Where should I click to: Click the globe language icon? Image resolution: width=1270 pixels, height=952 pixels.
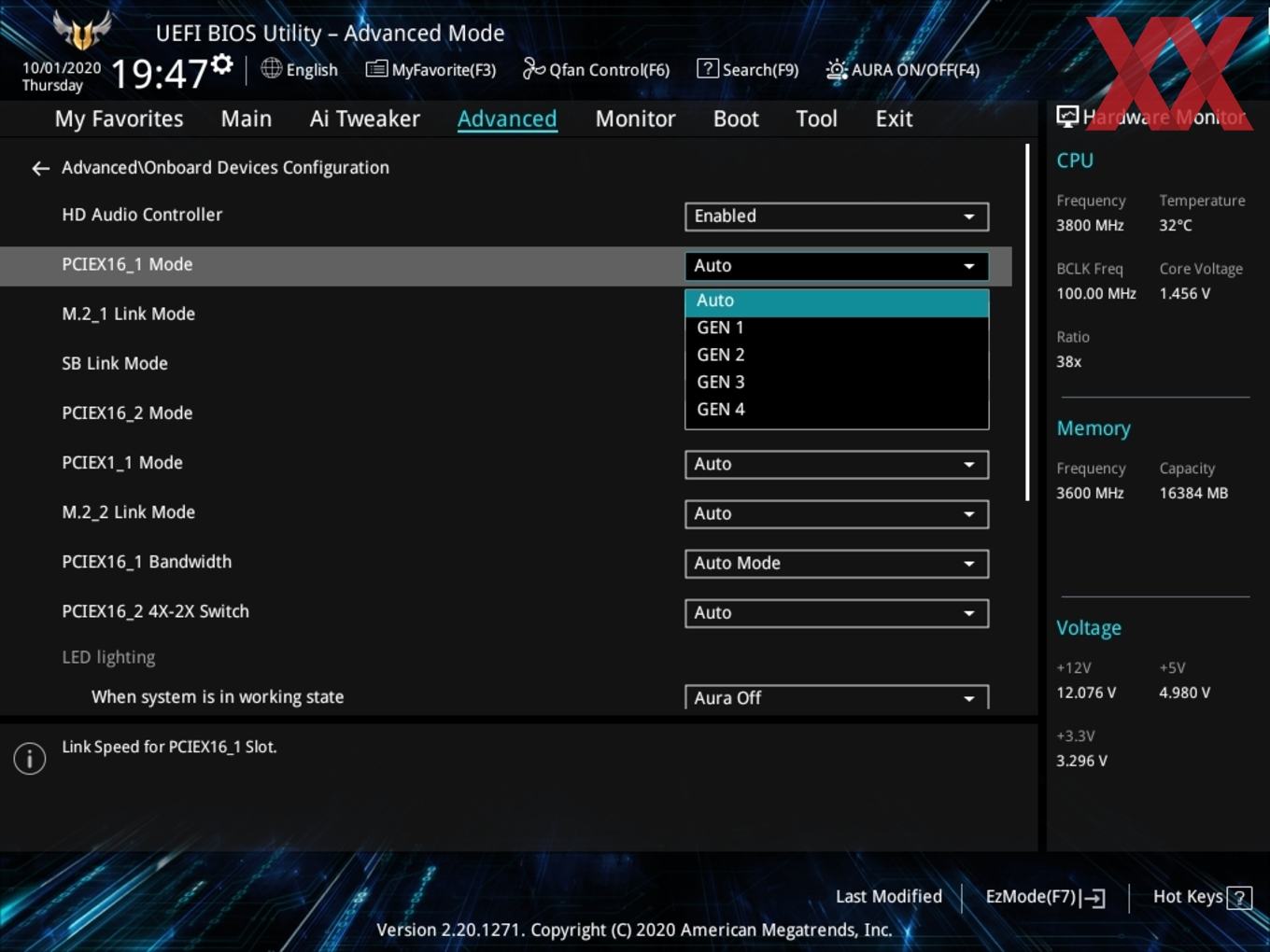pyautogui.click(x=271, y=68)
